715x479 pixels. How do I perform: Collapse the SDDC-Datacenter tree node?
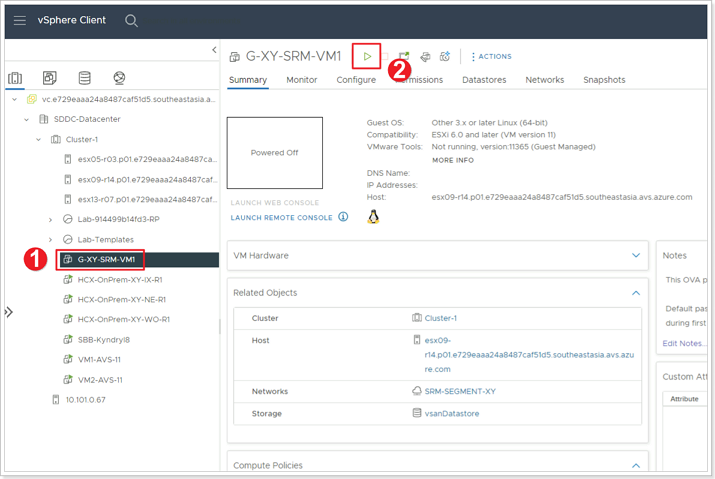click(26, 120)
